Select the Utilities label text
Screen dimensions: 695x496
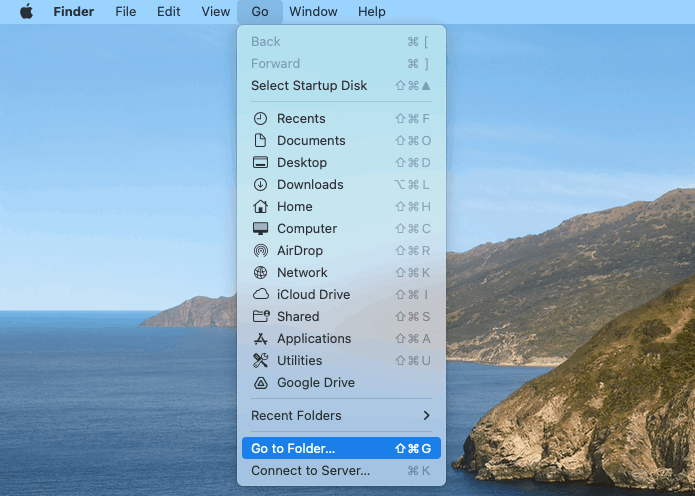(x=299, y=360)
